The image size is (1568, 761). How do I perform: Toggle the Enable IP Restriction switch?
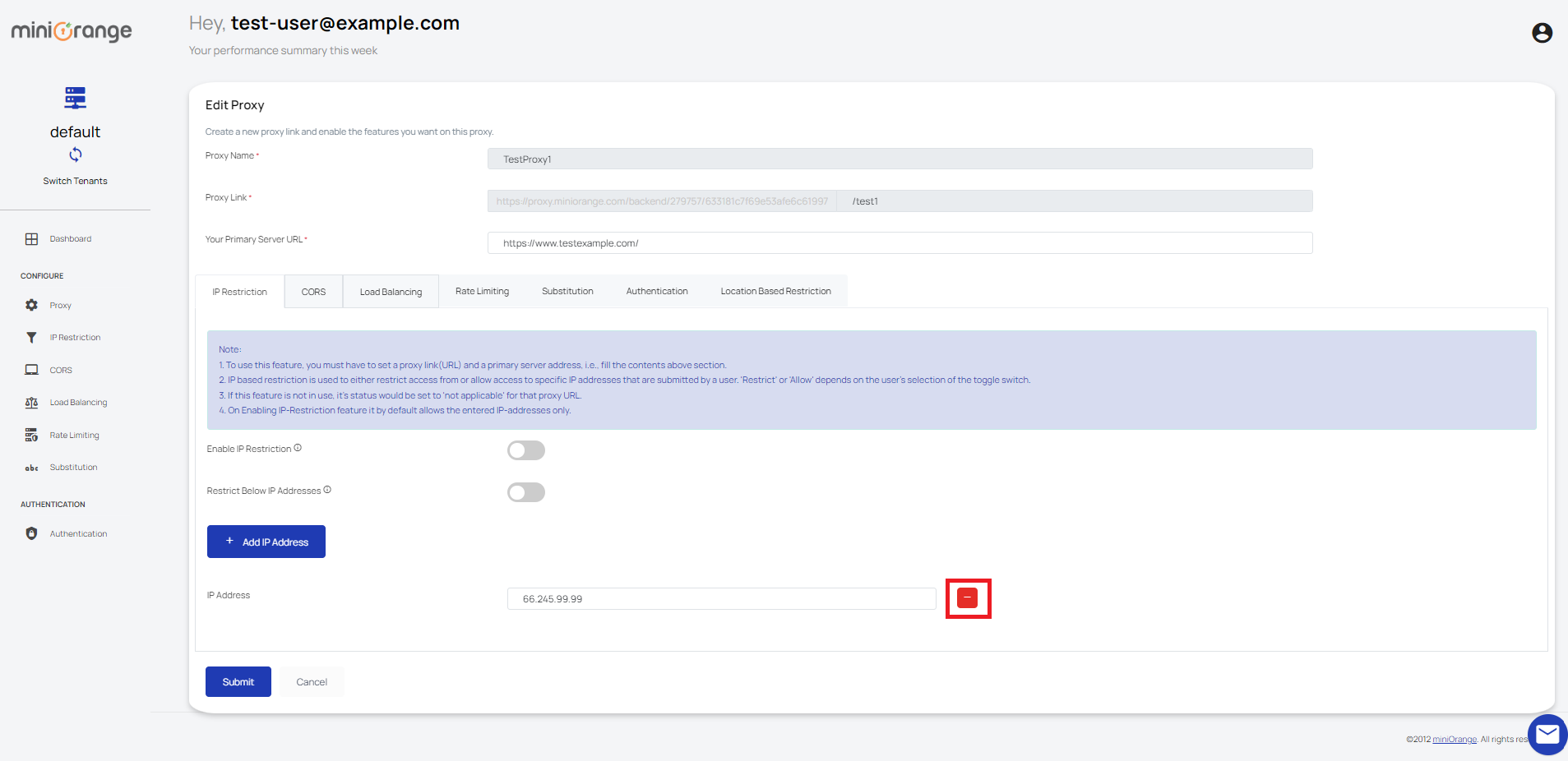tap(526, 450)
